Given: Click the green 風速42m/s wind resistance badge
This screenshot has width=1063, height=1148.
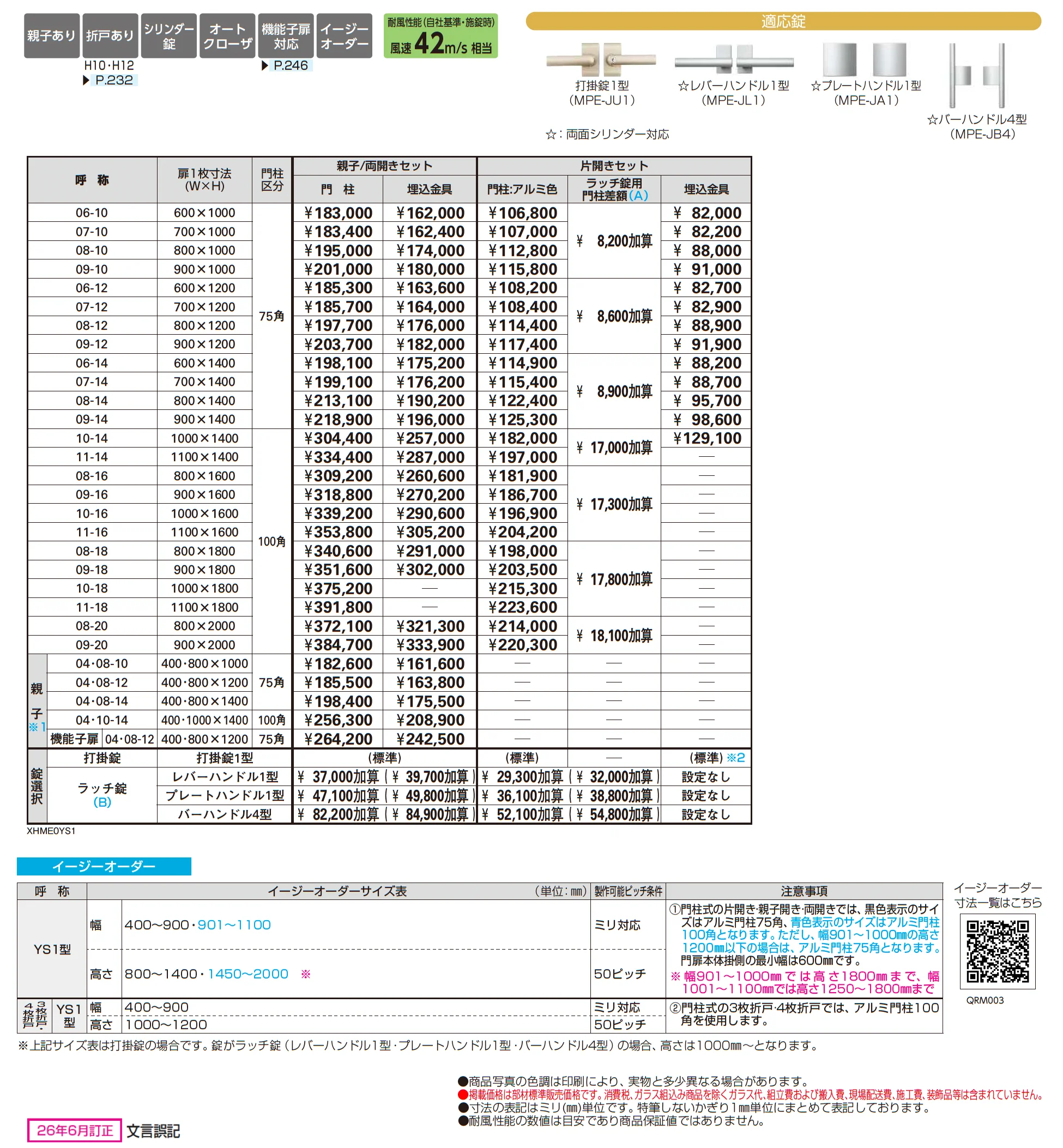Looking at the screenshot, I should coord(440,35).
